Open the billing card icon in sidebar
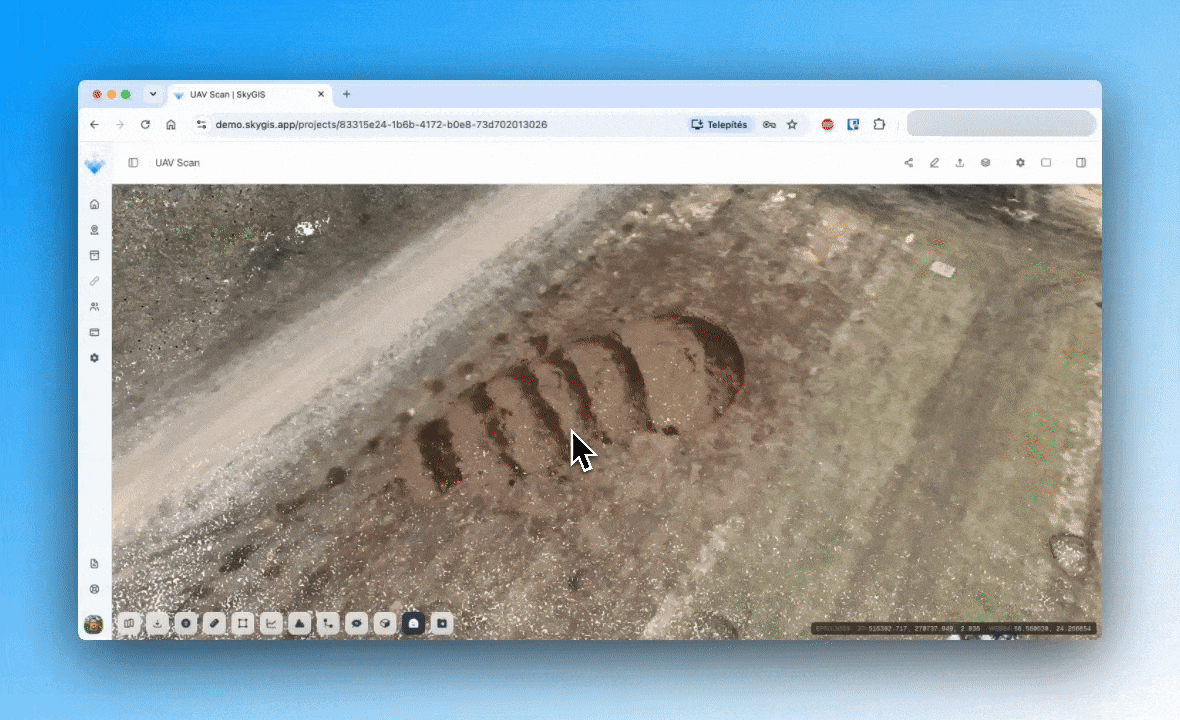This screenshot has height=720, width=1180. [x=94, y=332]
